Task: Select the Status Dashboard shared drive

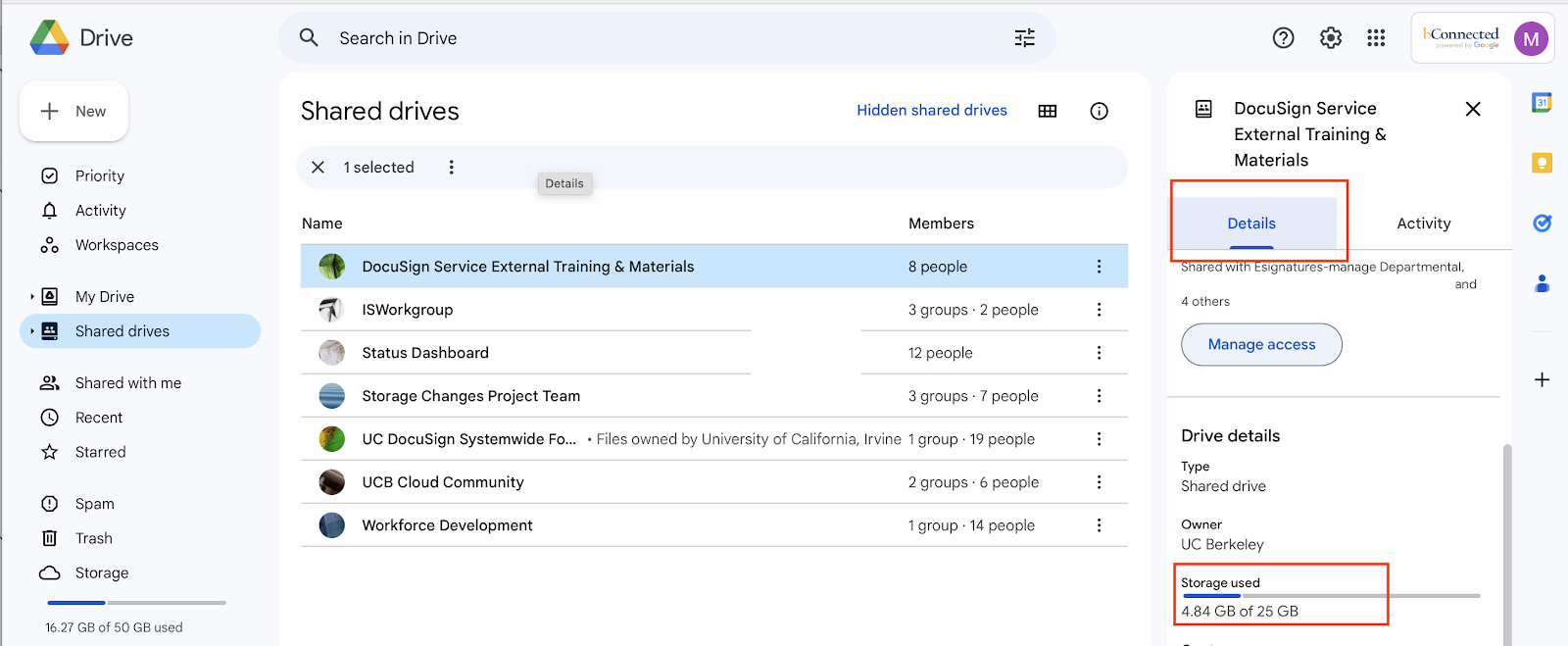Action: pyautogui.click(x=713, y=353)
